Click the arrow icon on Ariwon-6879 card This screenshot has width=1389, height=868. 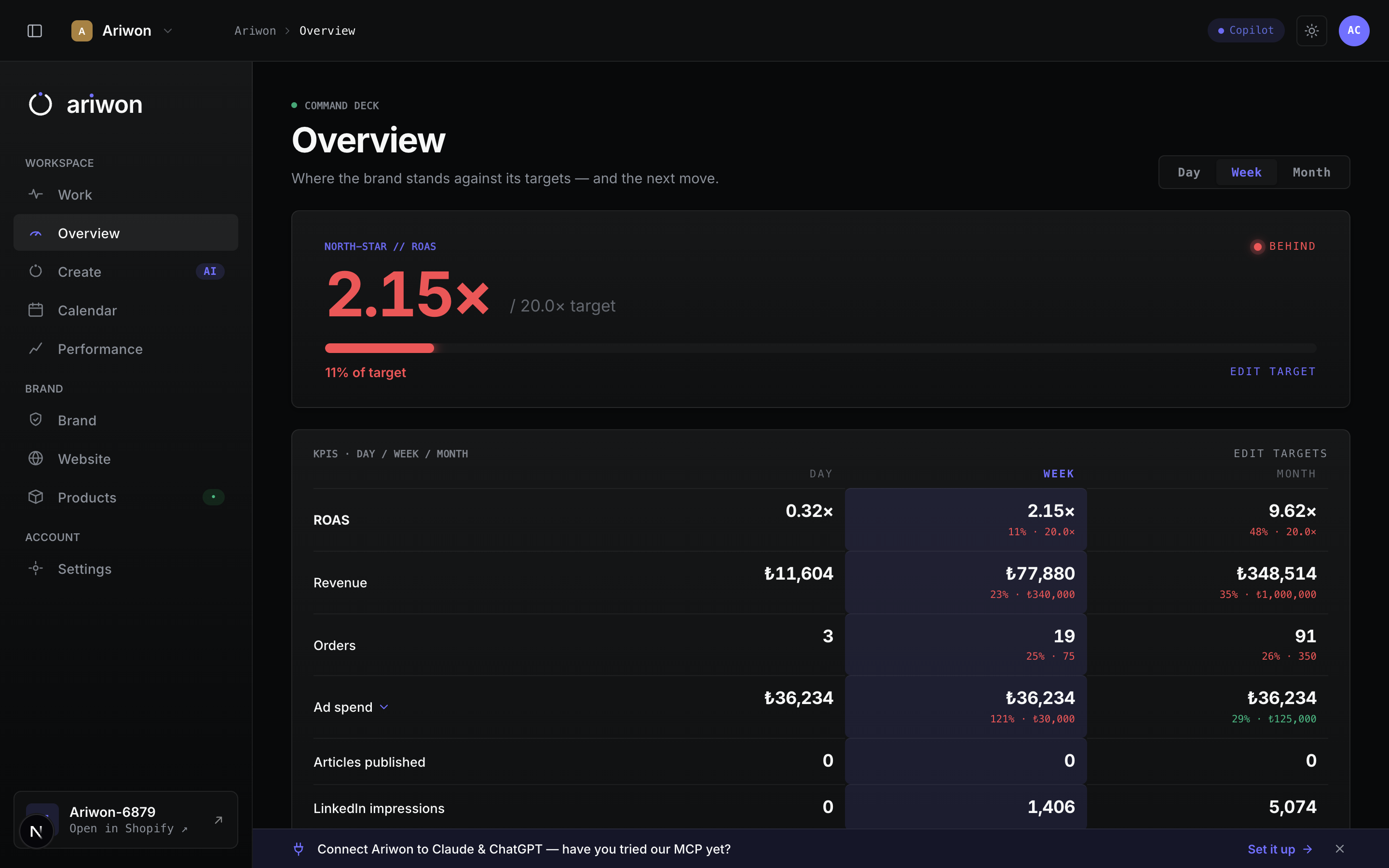tap(218, 820)
